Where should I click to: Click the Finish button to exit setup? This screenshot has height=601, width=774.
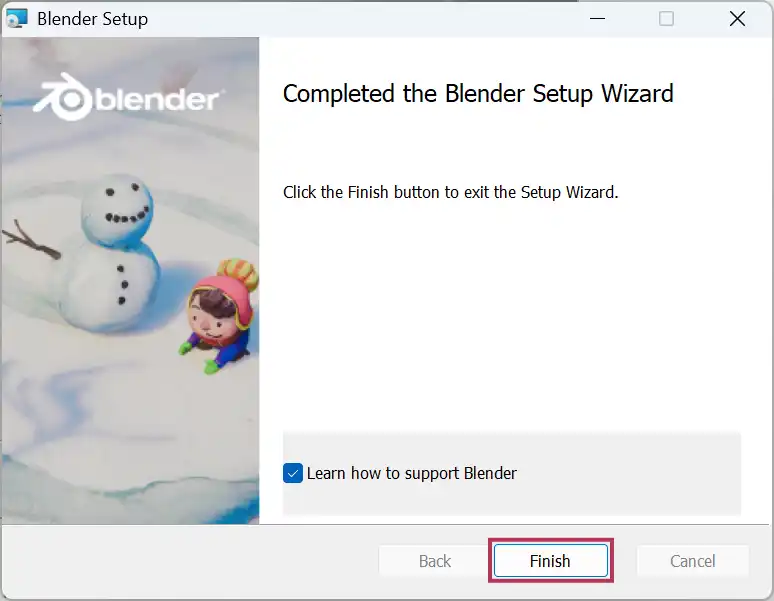[x=550, y=561]
